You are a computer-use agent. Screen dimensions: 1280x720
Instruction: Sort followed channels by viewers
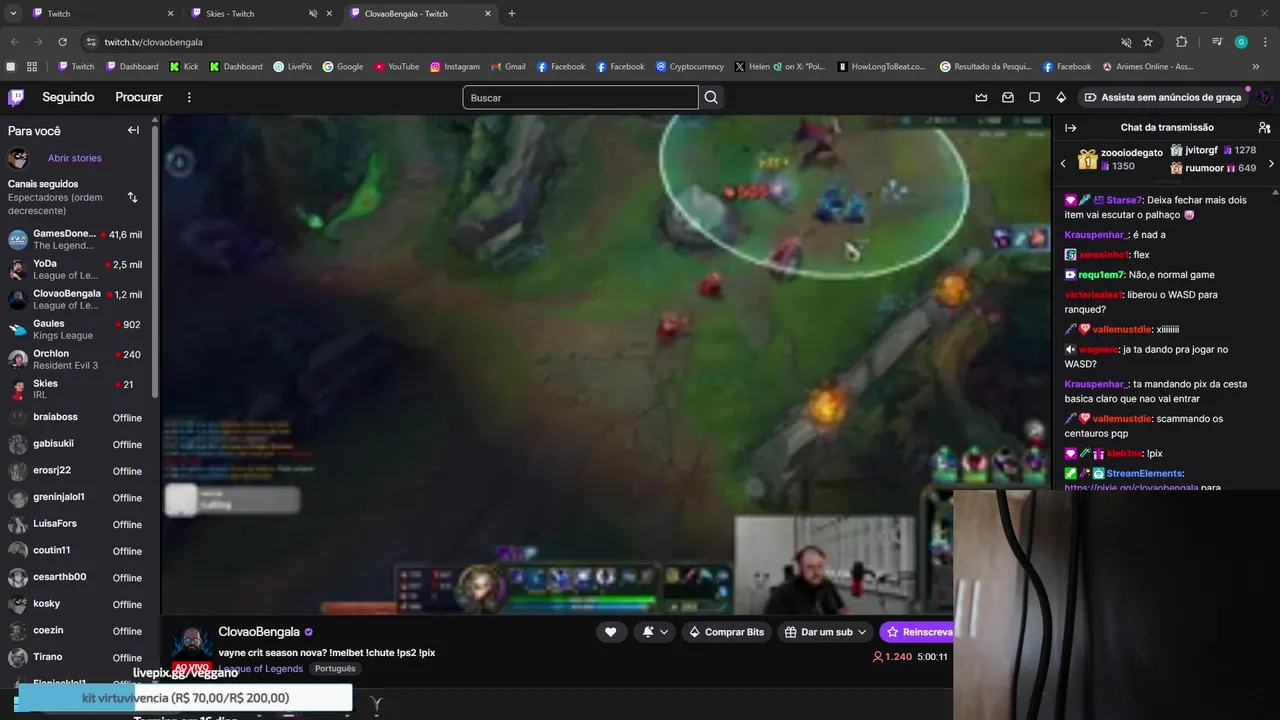pyautogui.click(x=132, y=197)
